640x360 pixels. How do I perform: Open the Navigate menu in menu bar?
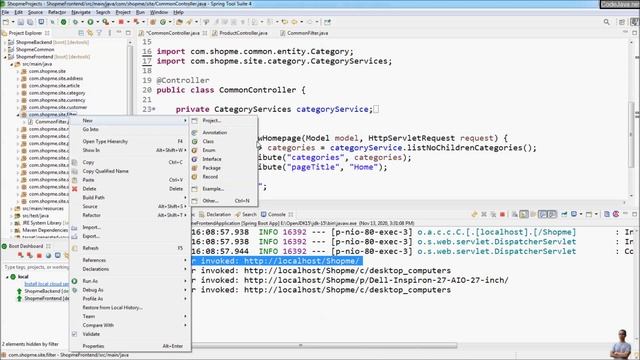click(81, 12)
